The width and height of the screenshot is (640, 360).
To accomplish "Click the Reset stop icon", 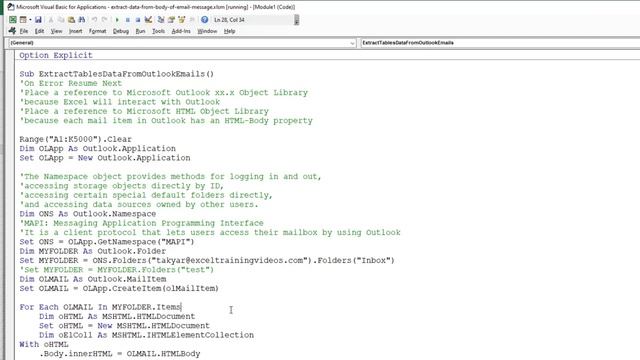I will coord(138,20).
